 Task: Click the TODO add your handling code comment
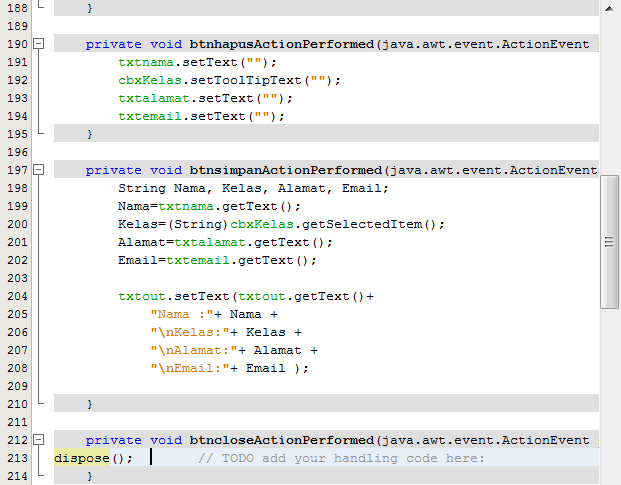click(341, 458)
